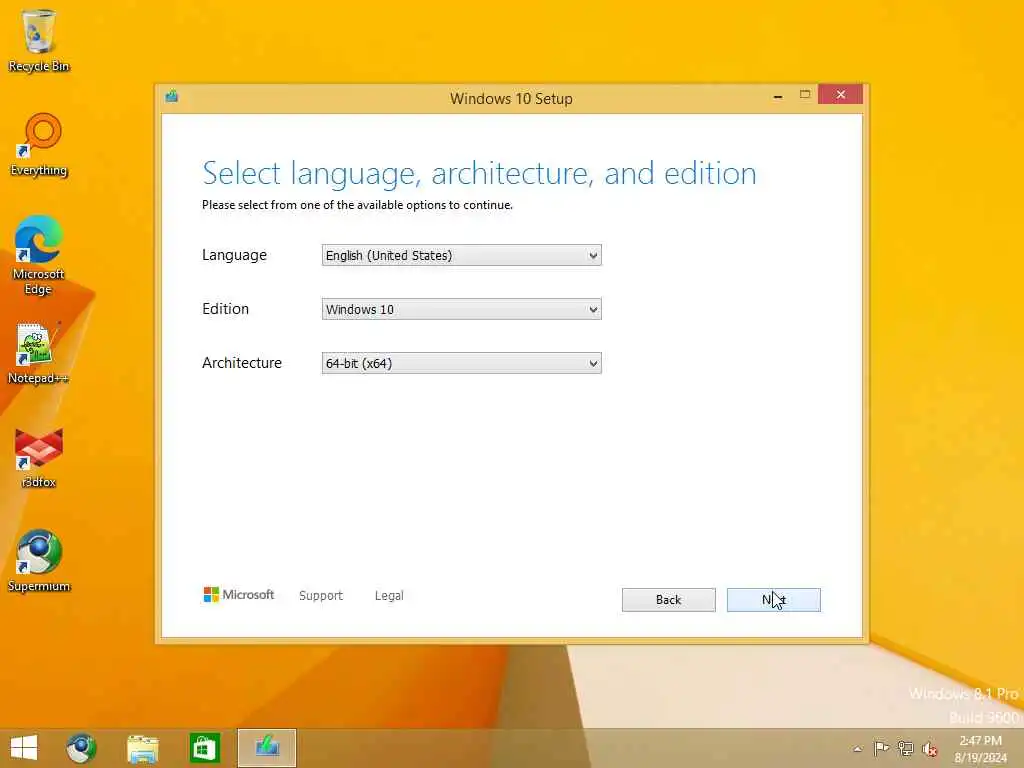Viewport: 1024px width, 768px height.
Task: Click the Windows 10 Setup title text
Action: (x=511, y=99)
